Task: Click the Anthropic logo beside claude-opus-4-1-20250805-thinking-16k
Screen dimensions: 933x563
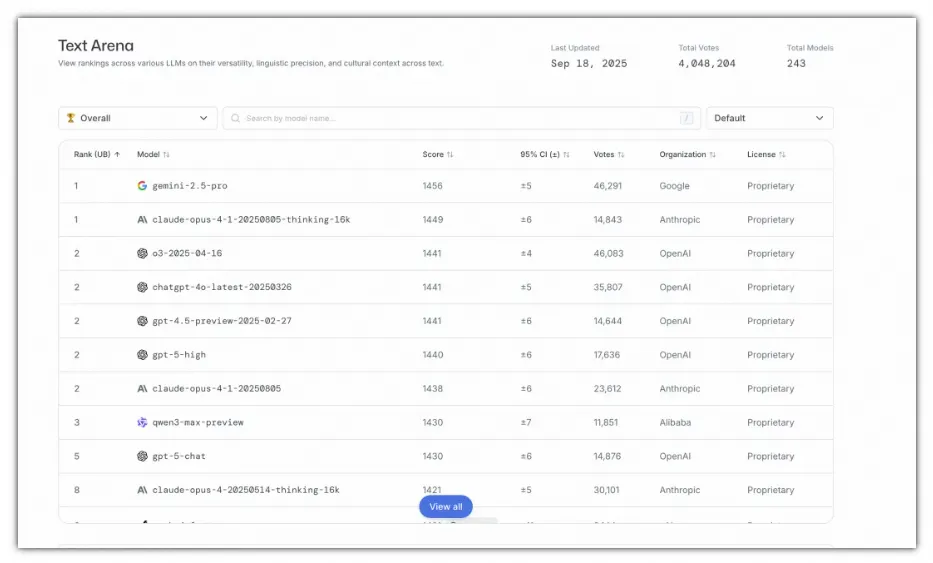Action: tap(142, 220)
